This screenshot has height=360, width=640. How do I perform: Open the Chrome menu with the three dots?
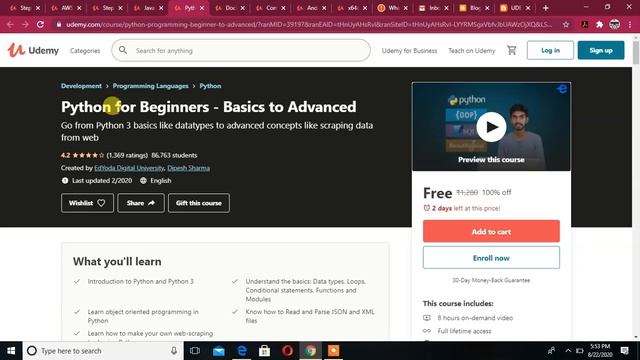click(x=630, y=24)
